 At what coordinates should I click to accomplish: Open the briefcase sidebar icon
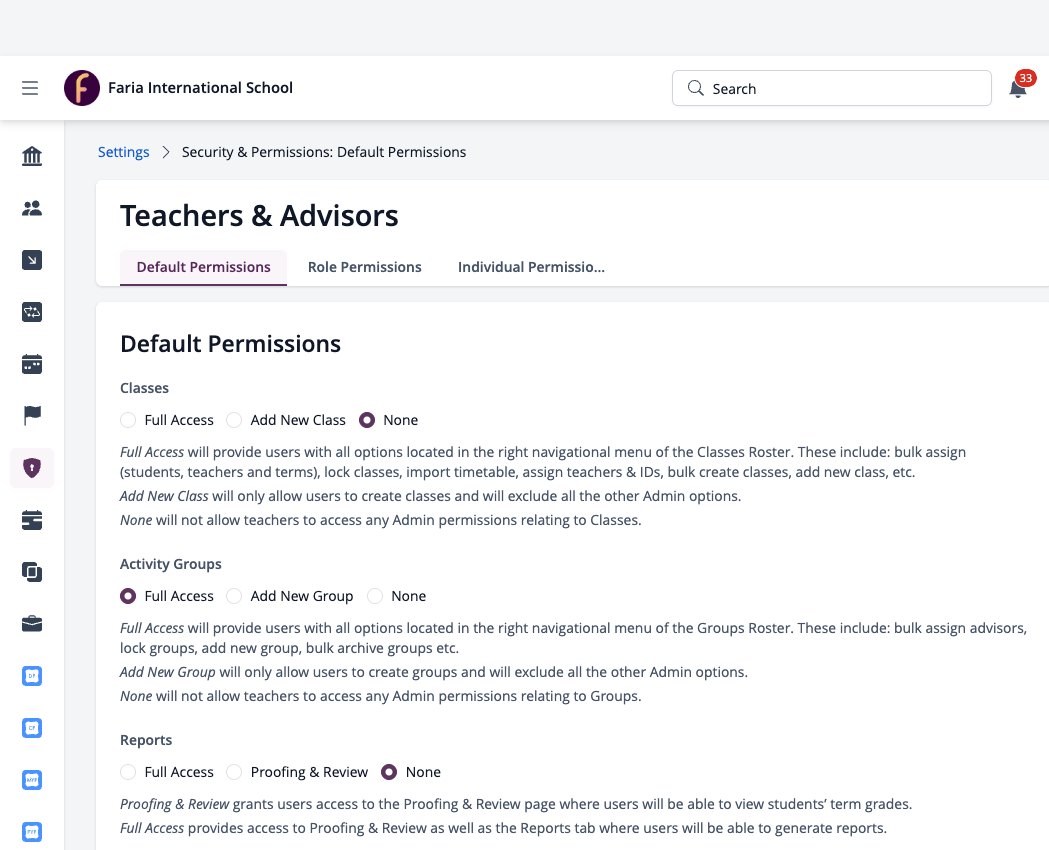point(32,624)
